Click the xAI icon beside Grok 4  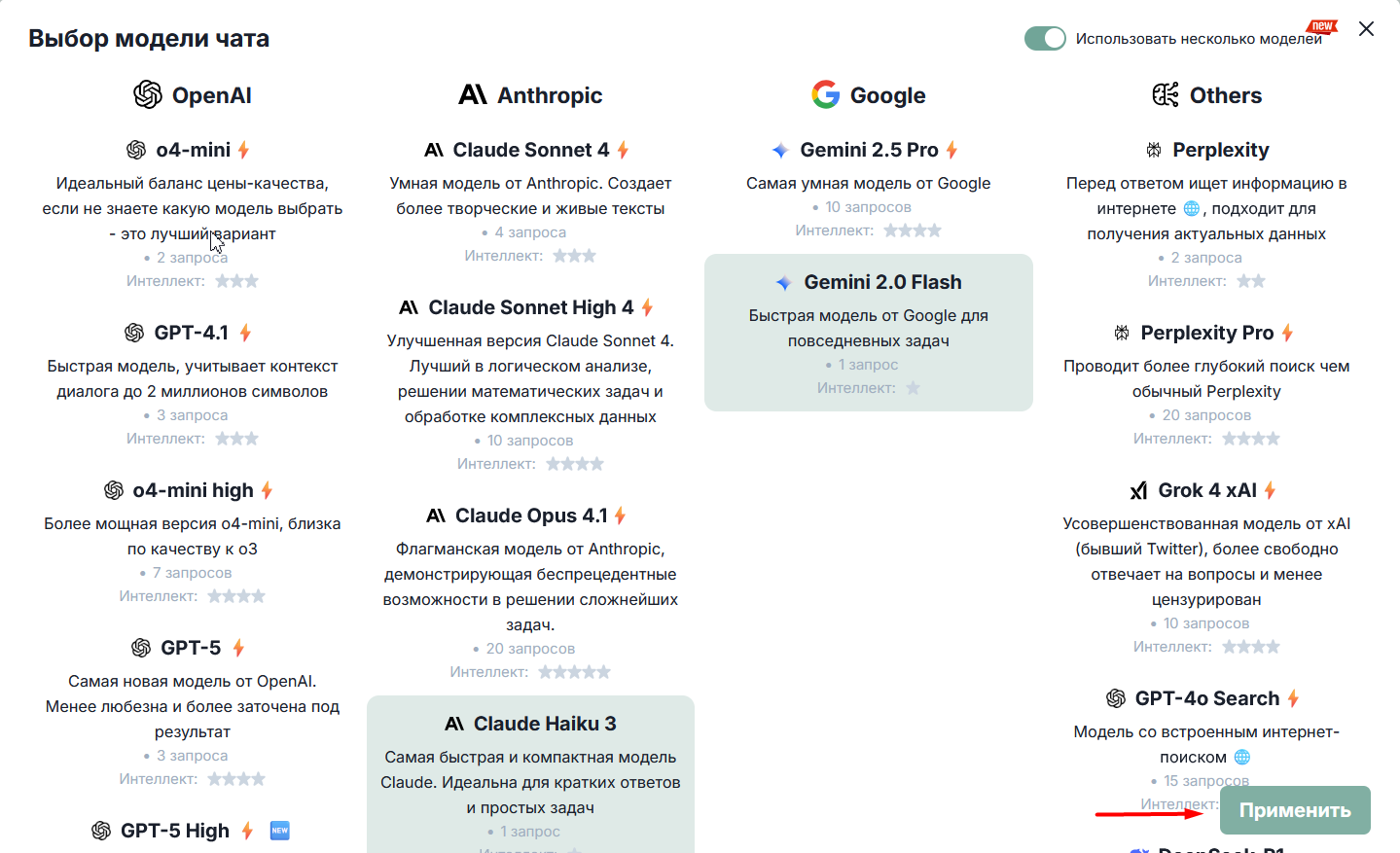(x=1138, y=490)
